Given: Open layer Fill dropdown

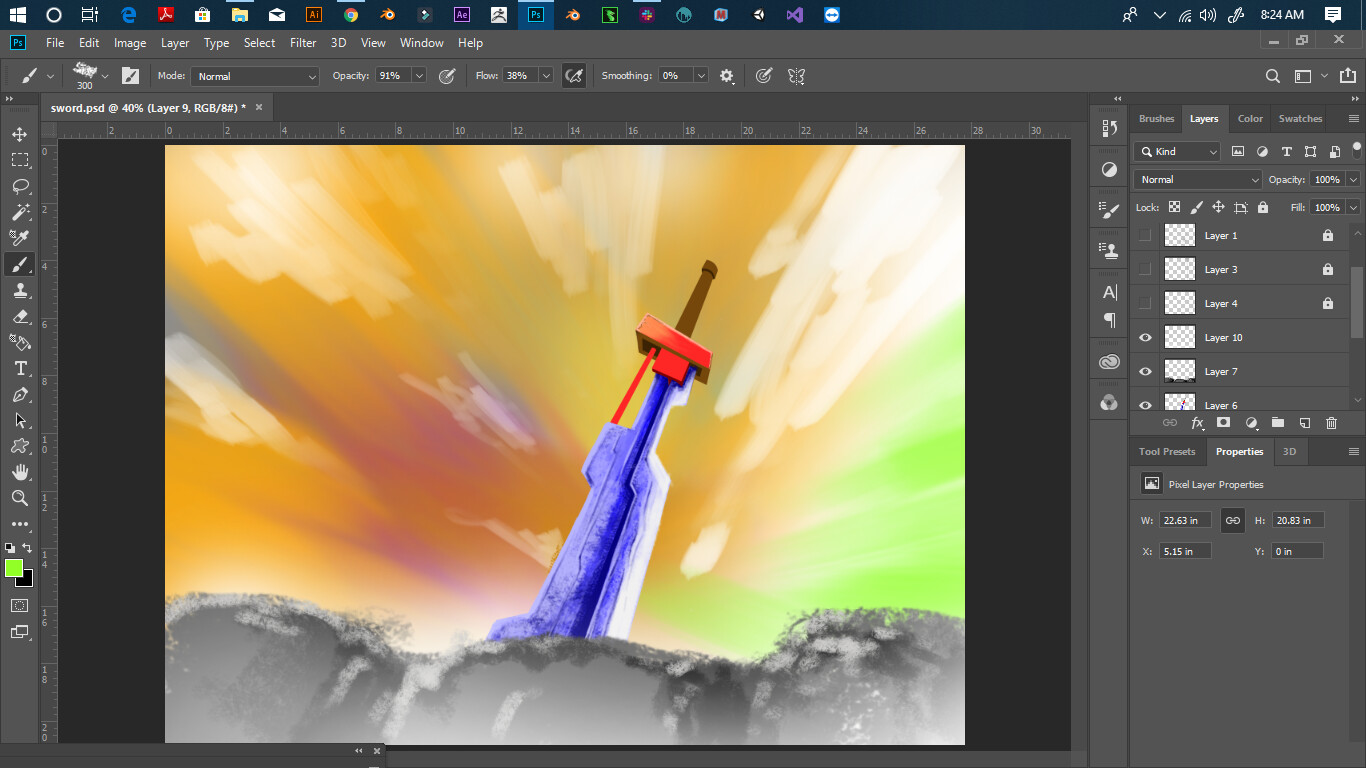Looking at the screenshot, I should pyautogui.click(x=1353, y=207).
